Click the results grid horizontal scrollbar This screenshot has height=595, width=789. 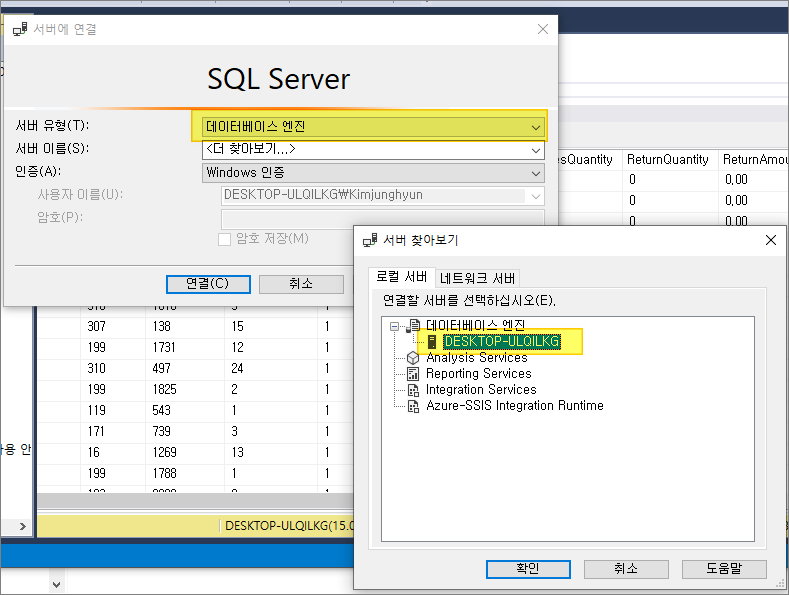click(x=195, y=501)
